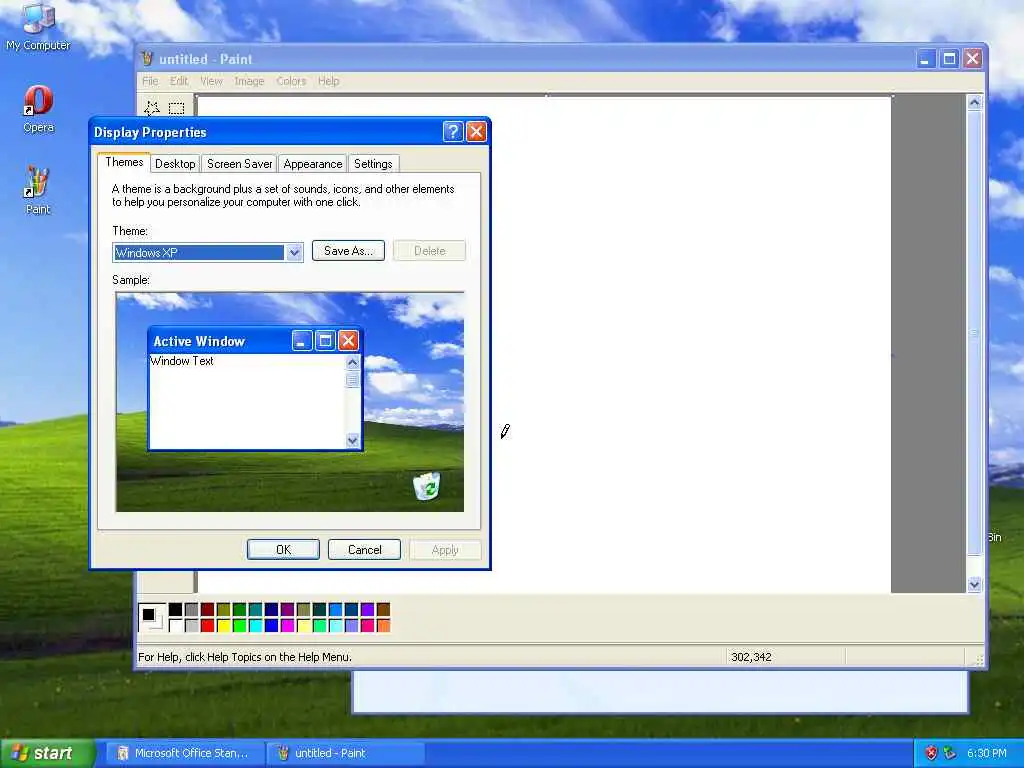This screenshot has height=768, width=1024.
Task: Click the foreground/background color indicator box
Action: click(152, 617)
